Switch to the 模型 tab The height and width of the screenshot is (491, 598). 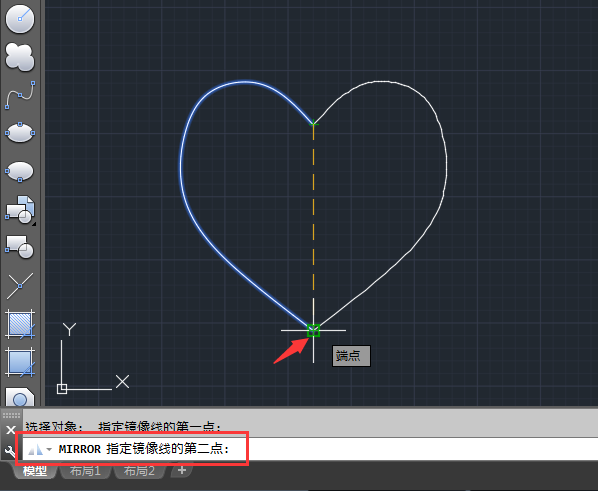35,471
